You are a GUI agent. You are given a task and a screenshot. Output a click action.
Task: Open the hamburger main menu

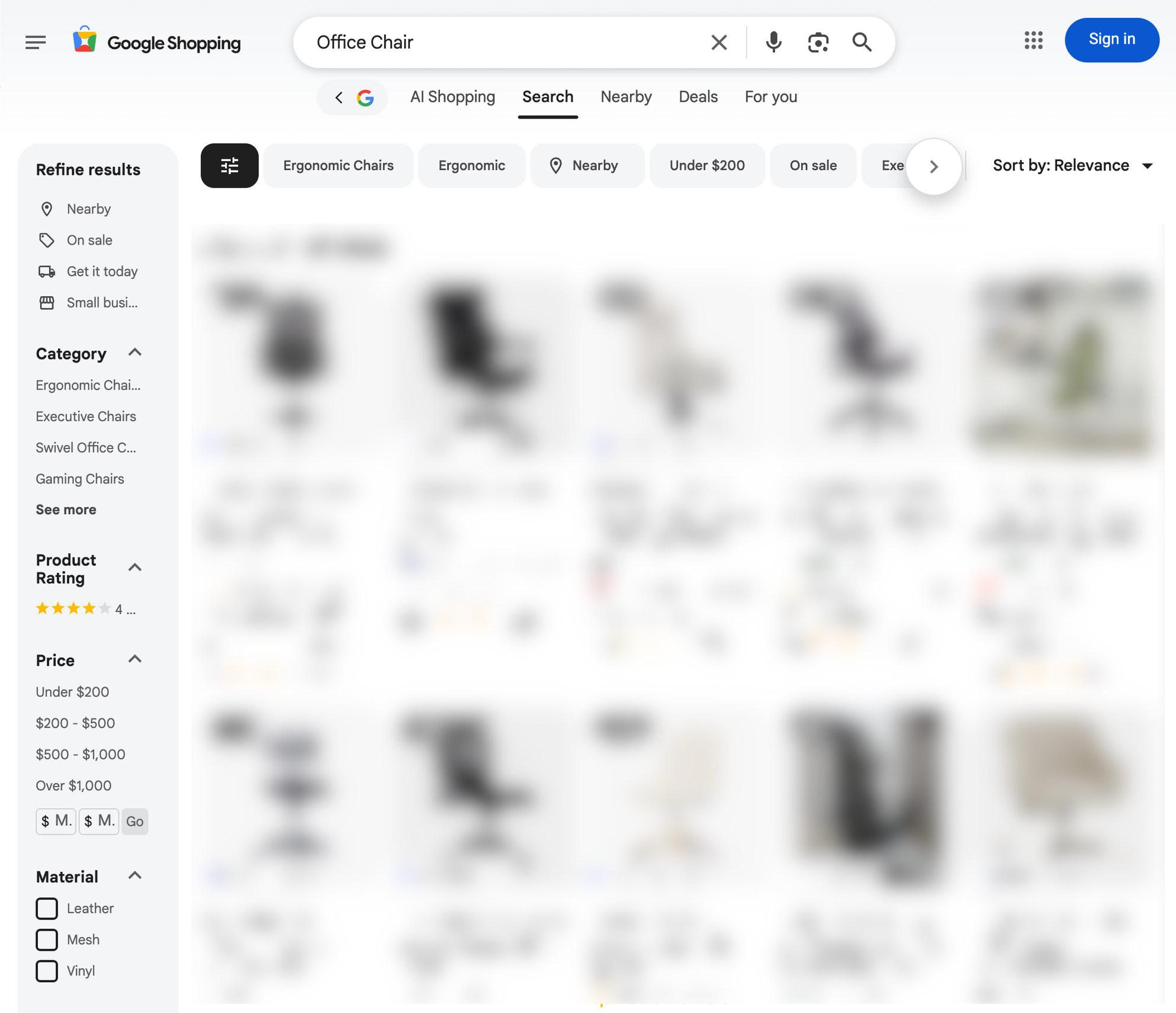click(36, 43)
